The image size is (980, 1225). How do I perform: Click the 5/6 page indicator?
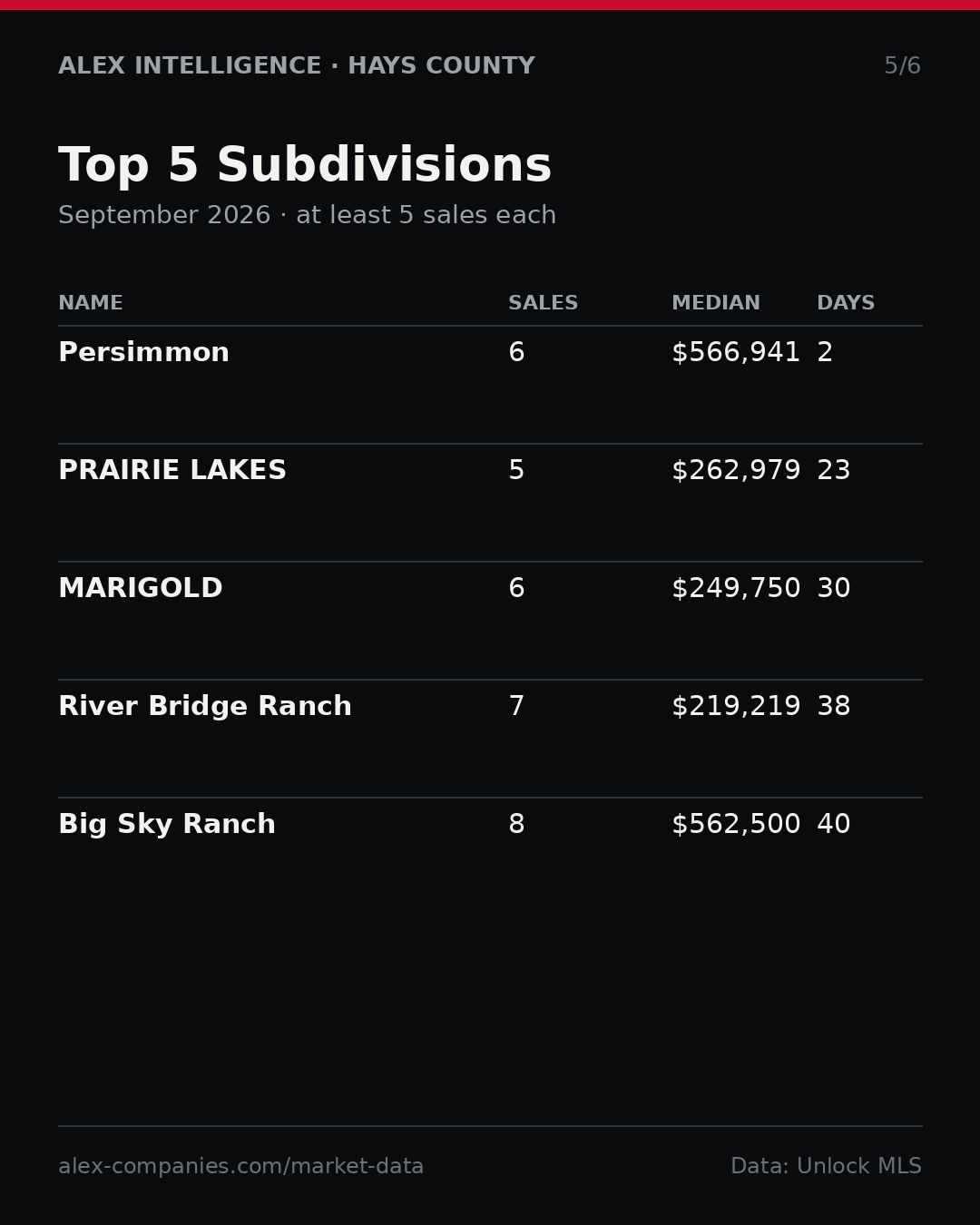pyautogui.click(x=903, y=66)
